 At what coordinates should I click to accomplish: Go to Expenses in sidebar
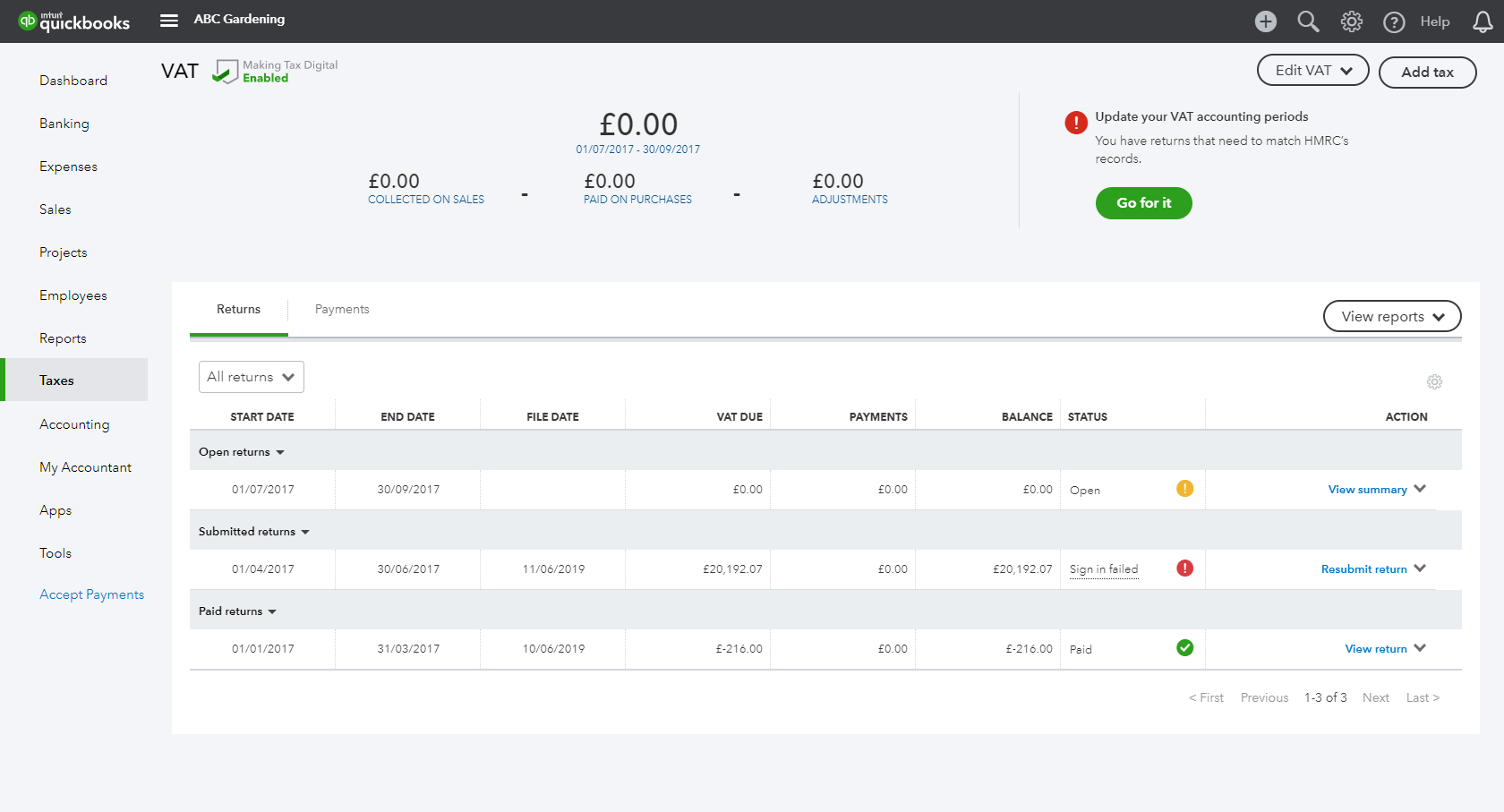click(68, 167)
